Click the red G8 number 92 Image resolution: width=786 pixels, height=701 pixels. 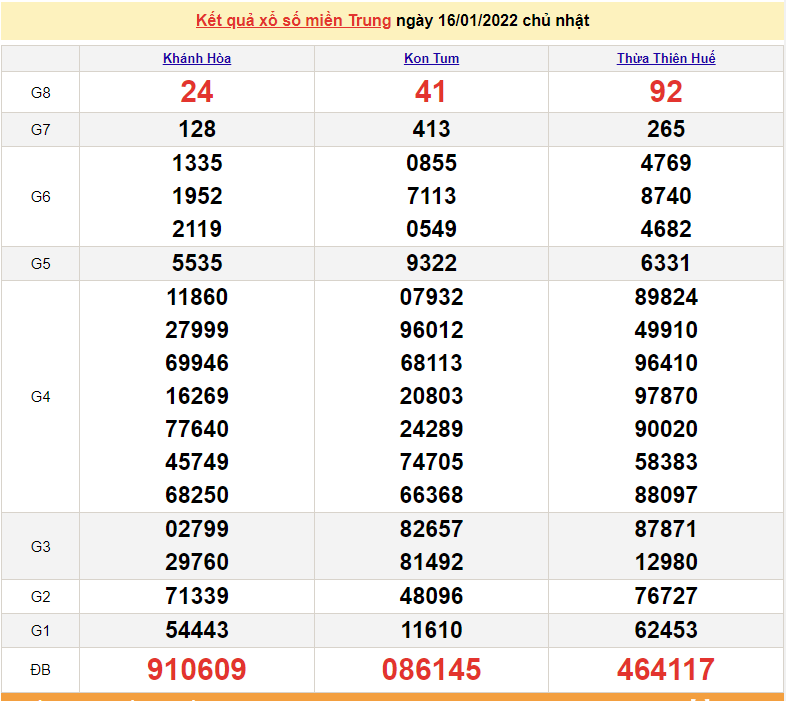pos(666,92)
